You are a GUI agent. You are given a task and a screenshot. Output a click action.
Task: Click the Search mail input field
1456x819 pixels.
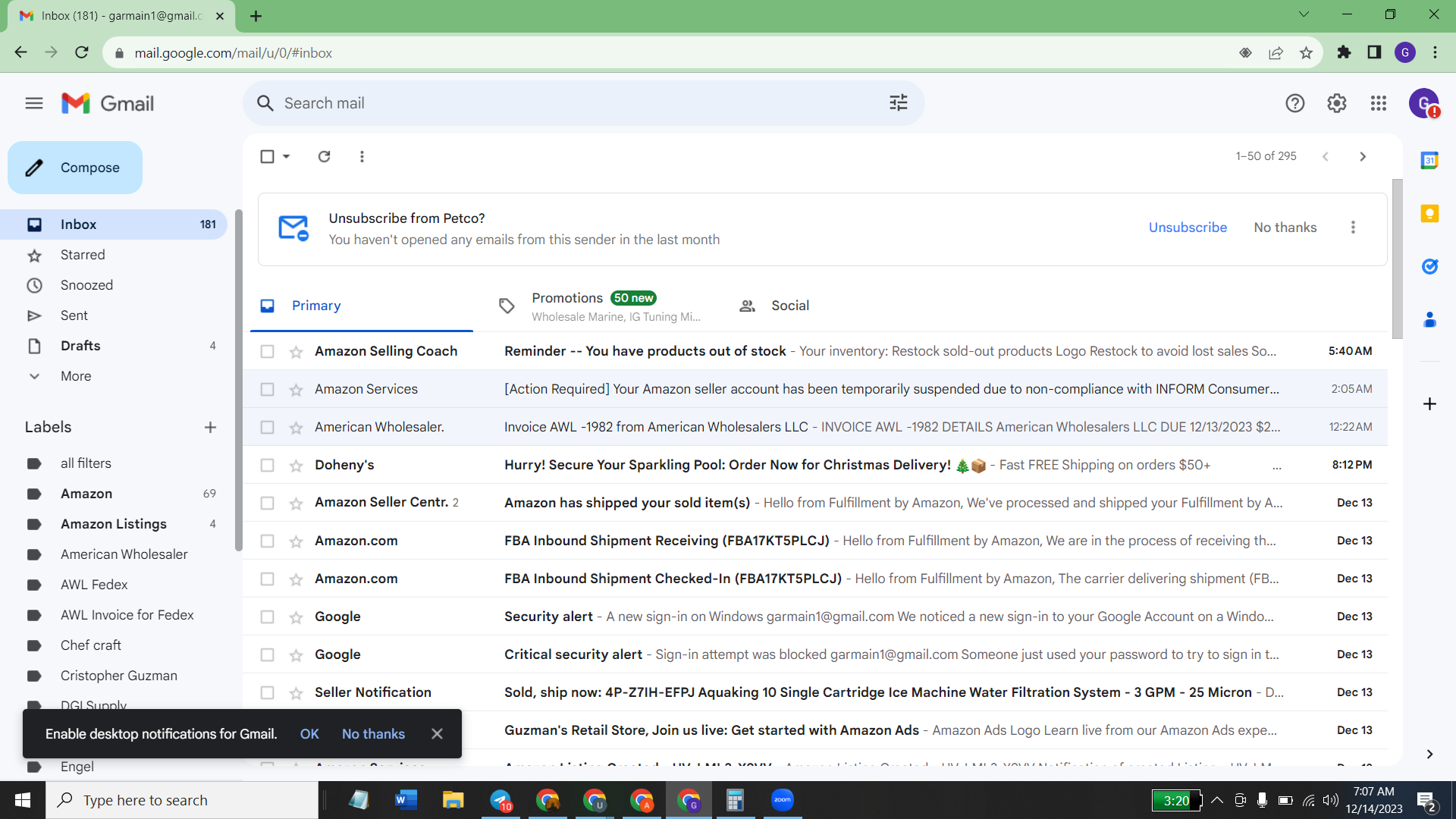pyautogui.click(x=584, y=103)
